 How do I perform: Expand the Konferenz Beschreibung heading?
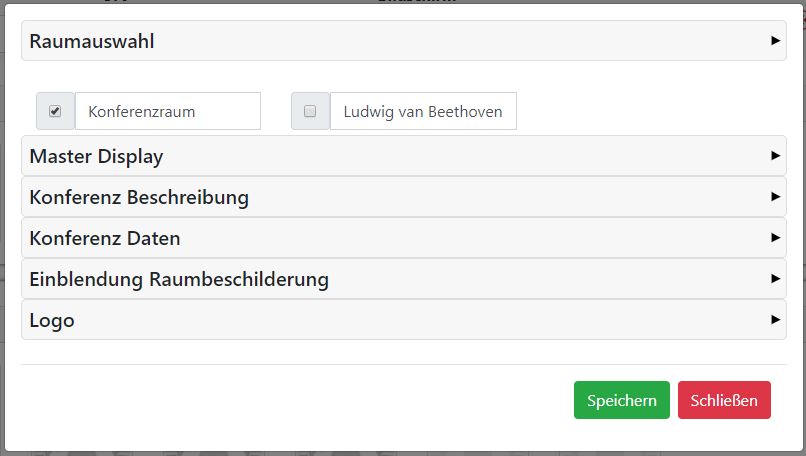tap(139, 198)
